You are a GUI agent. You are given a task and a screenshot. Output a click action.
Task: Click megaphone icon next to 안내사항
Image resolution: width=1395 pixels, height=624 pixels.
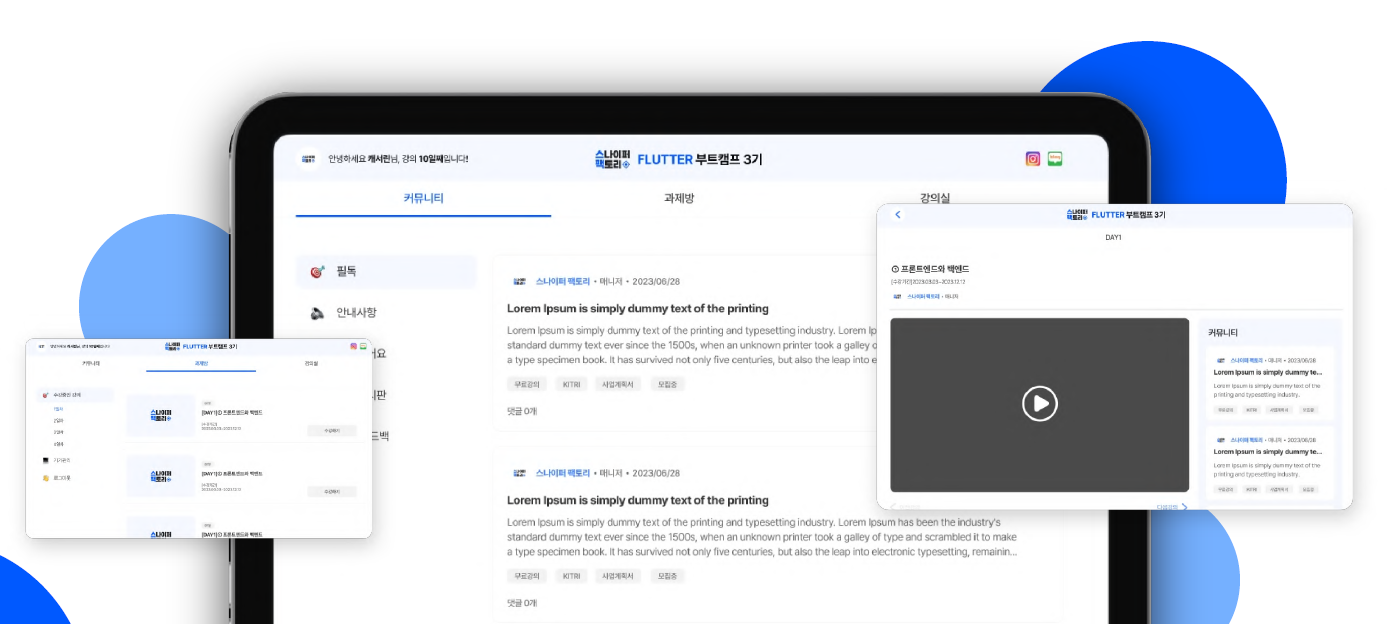click(317, 313)
